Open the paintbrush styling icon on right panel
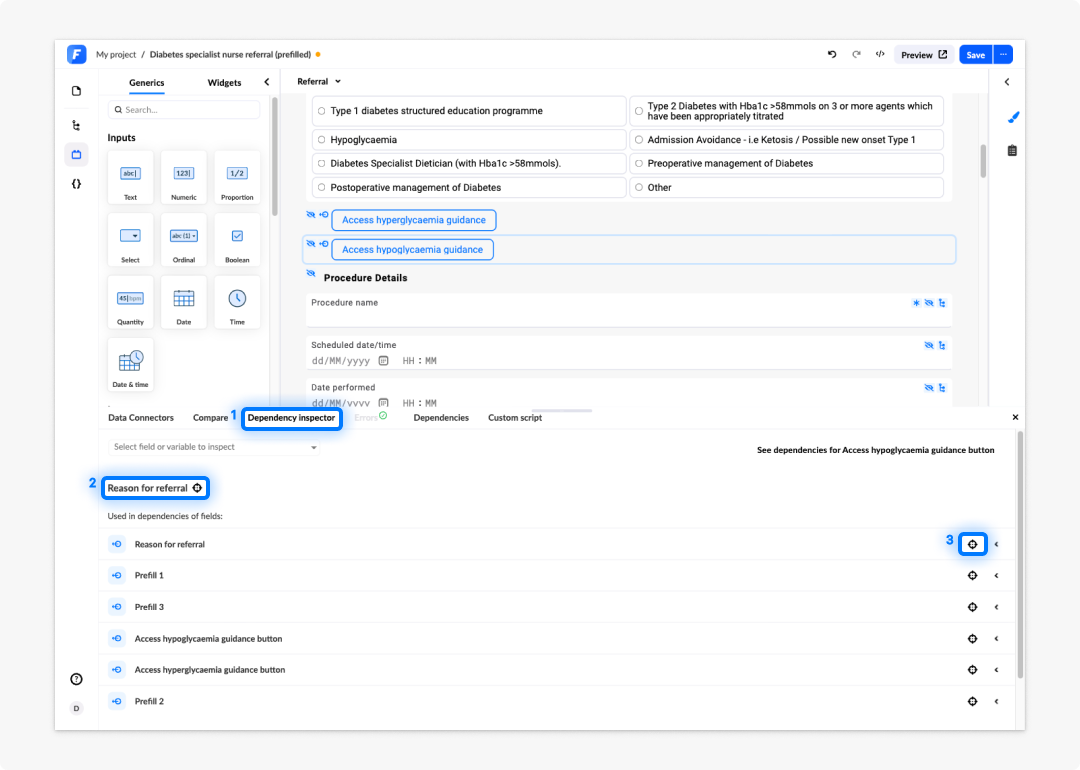Screen dimensions: 1080x770 pos(1012,118)
